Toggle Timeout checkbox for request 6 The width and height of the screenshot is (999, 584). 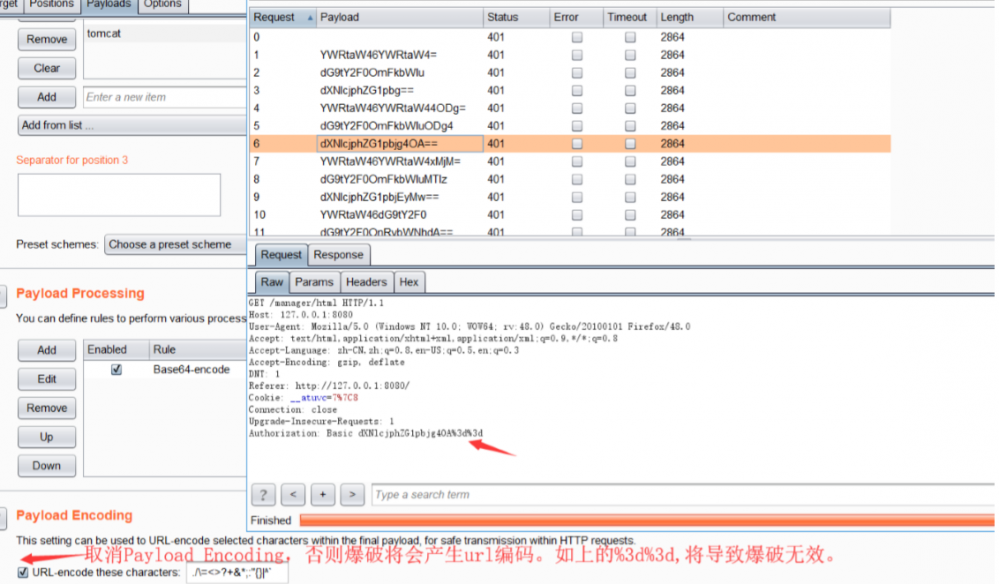pyautogui.click(x=630, y=144)
